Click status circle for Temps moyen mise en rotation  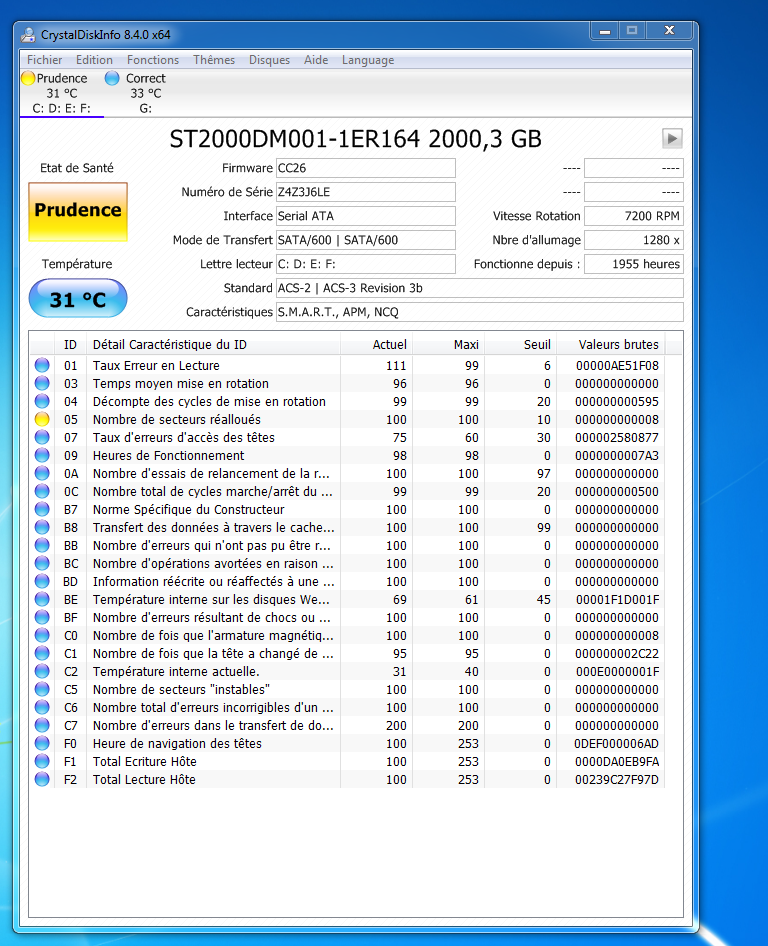(42, 384)
